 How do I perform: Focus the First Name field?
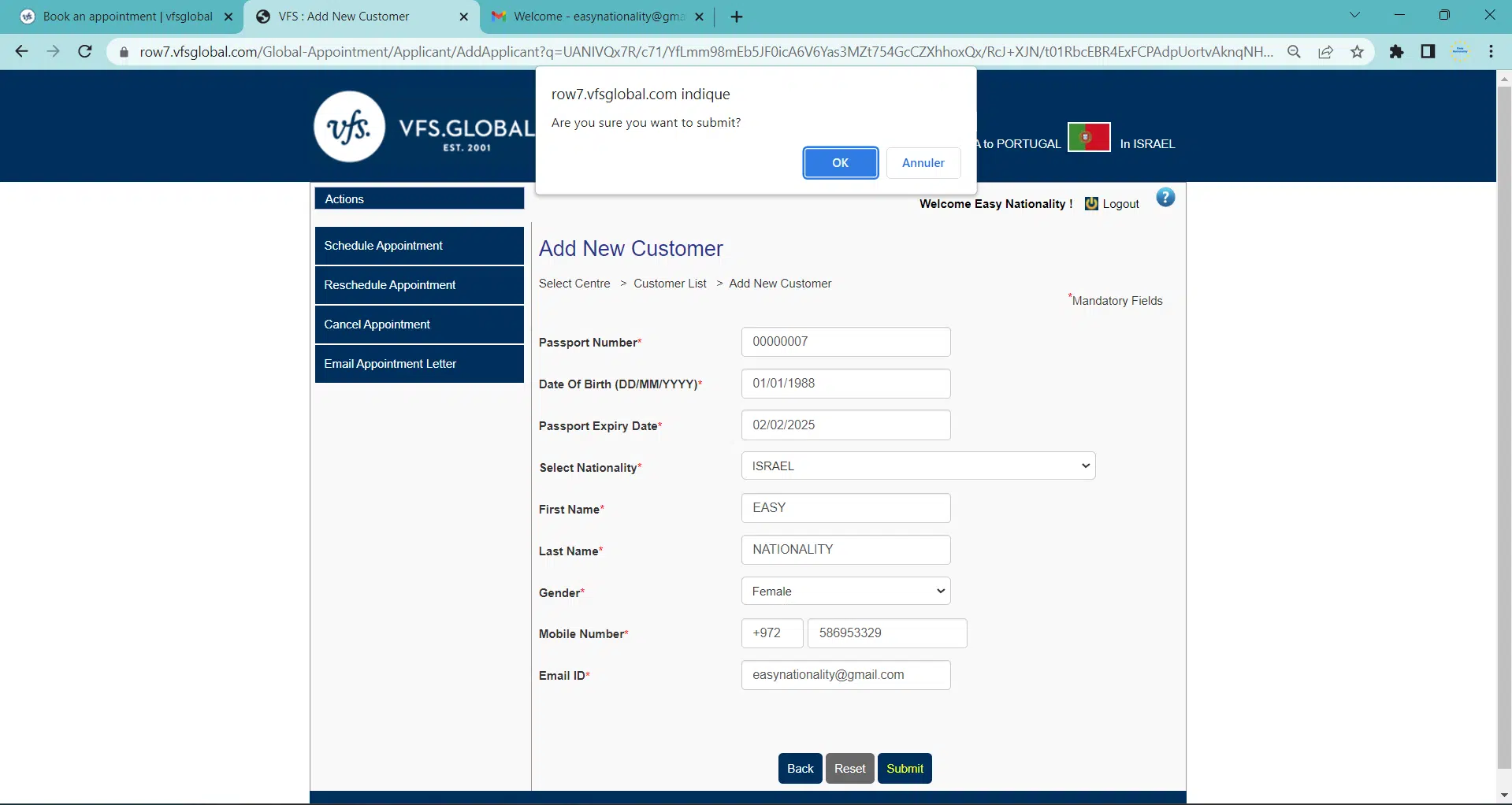pyautogui.click(x=845, y=508)
